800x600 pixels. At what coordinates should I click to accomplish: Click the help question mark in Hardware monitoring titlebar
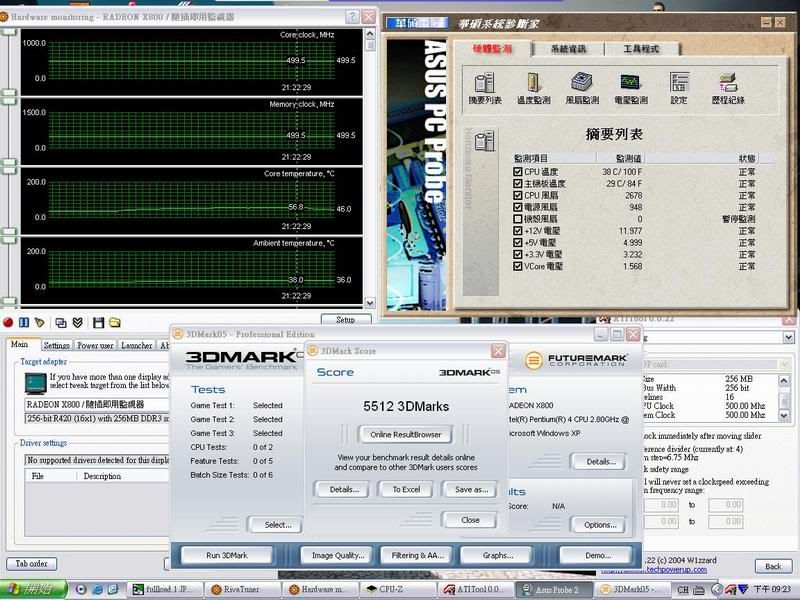click(352, 17)
